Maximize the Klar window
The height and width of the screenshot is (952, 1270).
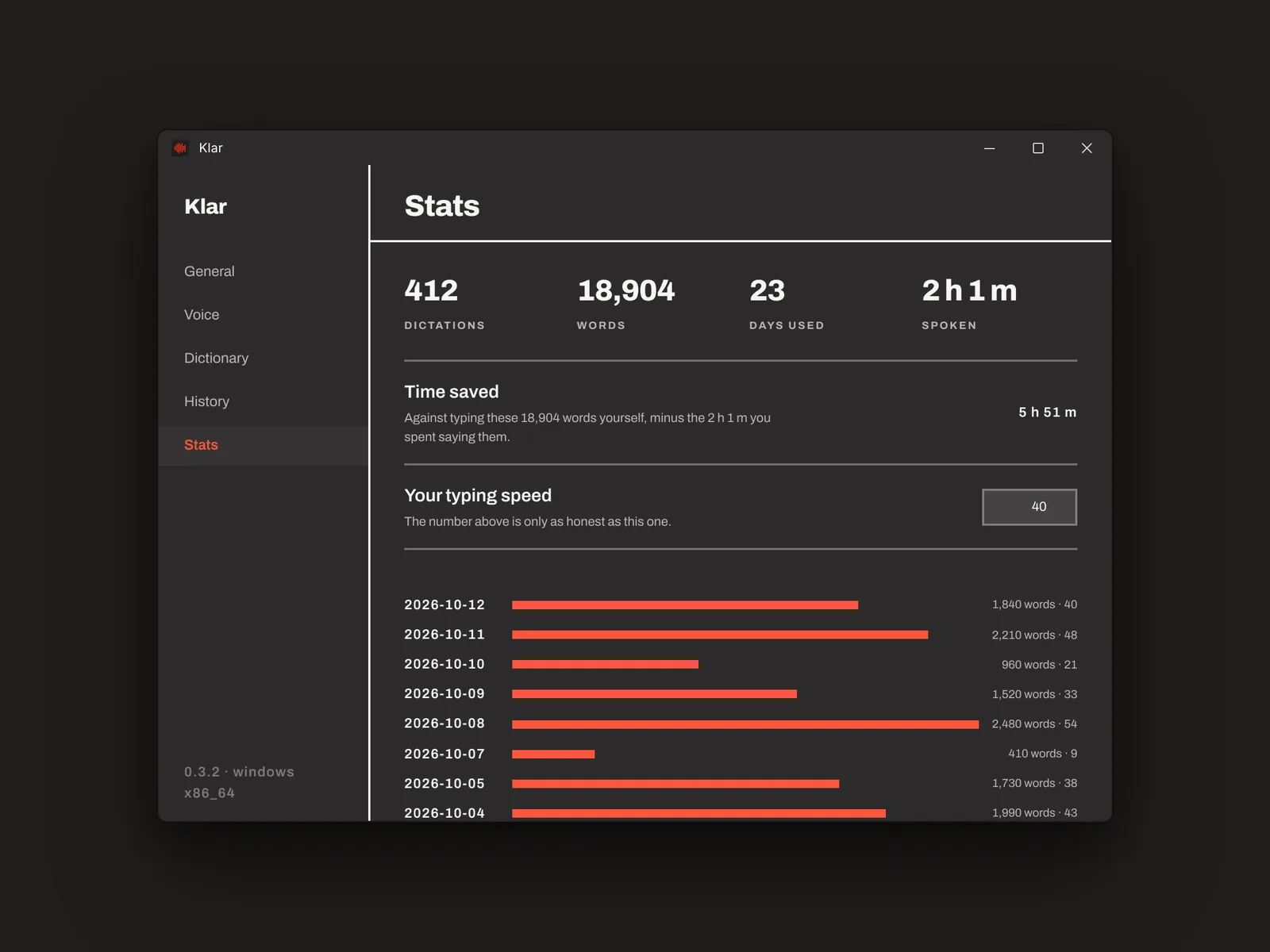[1037, 148]
